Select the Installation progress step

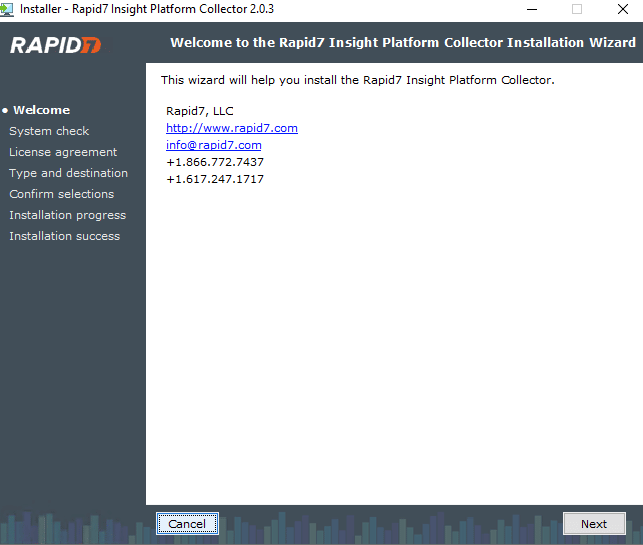[x=68, y=215]
